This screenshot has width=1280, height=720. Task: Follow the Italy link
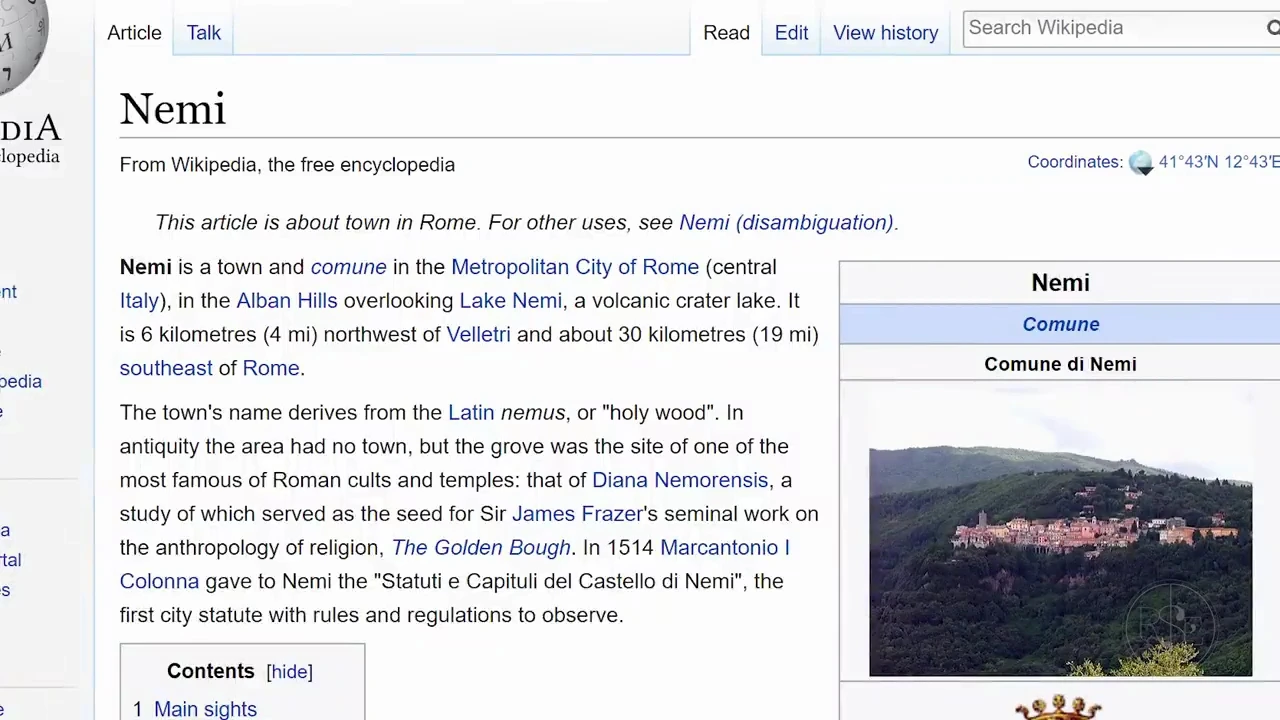point(139,301)
